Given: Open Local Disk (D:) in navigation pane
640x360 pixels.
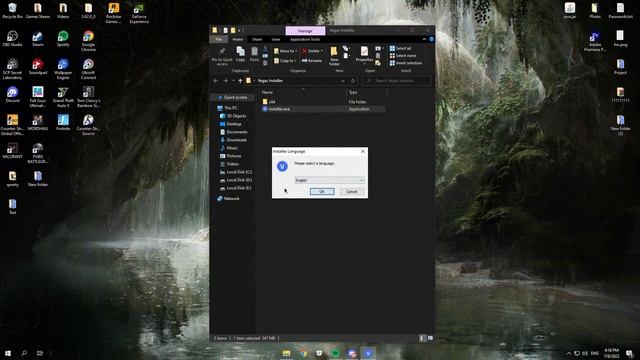Looking at the screenshot, I should tap(236, 180).
